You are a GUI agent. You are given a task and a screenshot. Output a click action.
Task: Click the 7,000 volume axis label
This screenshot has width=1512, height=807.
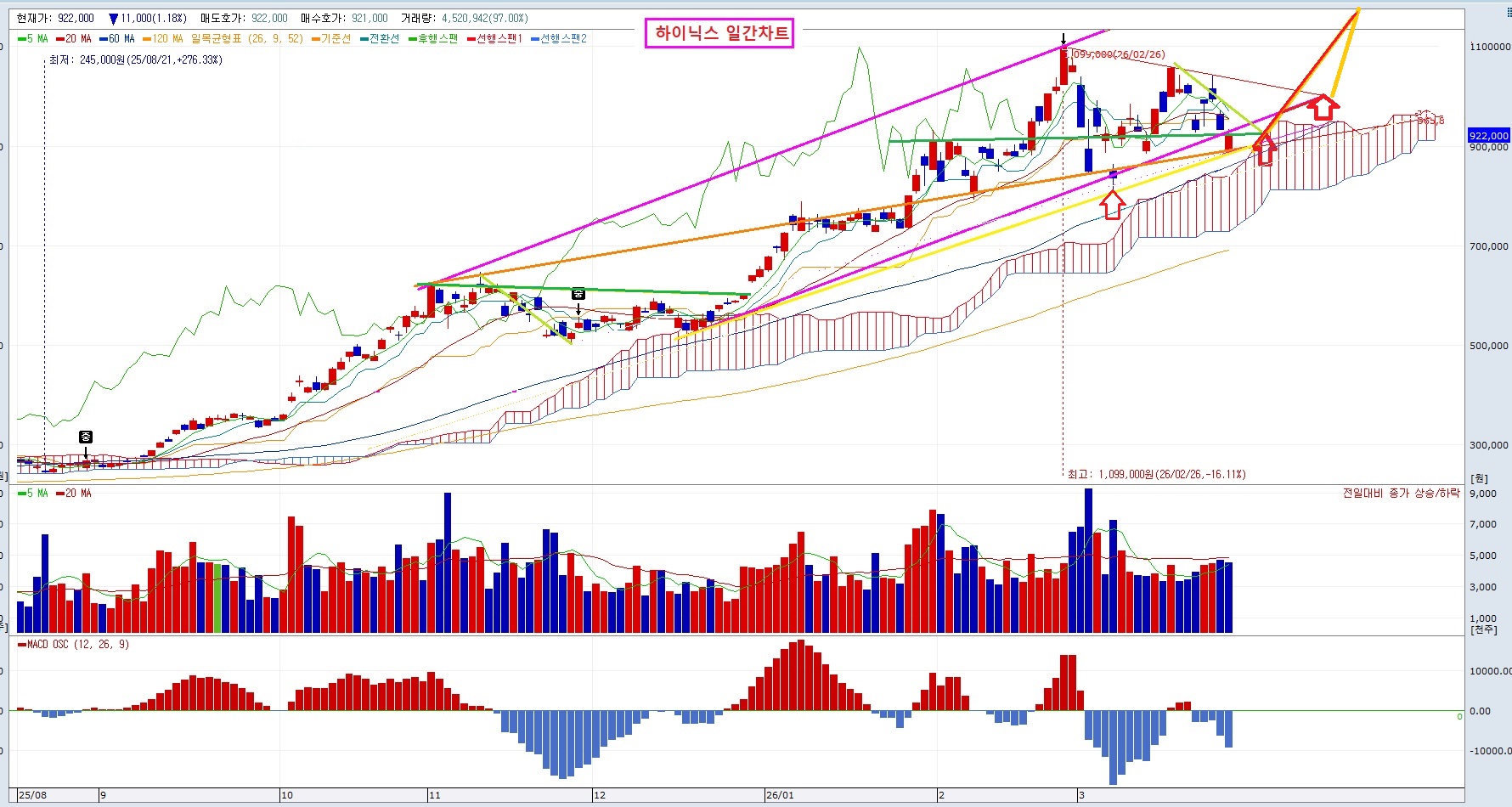coord(1483,524)
